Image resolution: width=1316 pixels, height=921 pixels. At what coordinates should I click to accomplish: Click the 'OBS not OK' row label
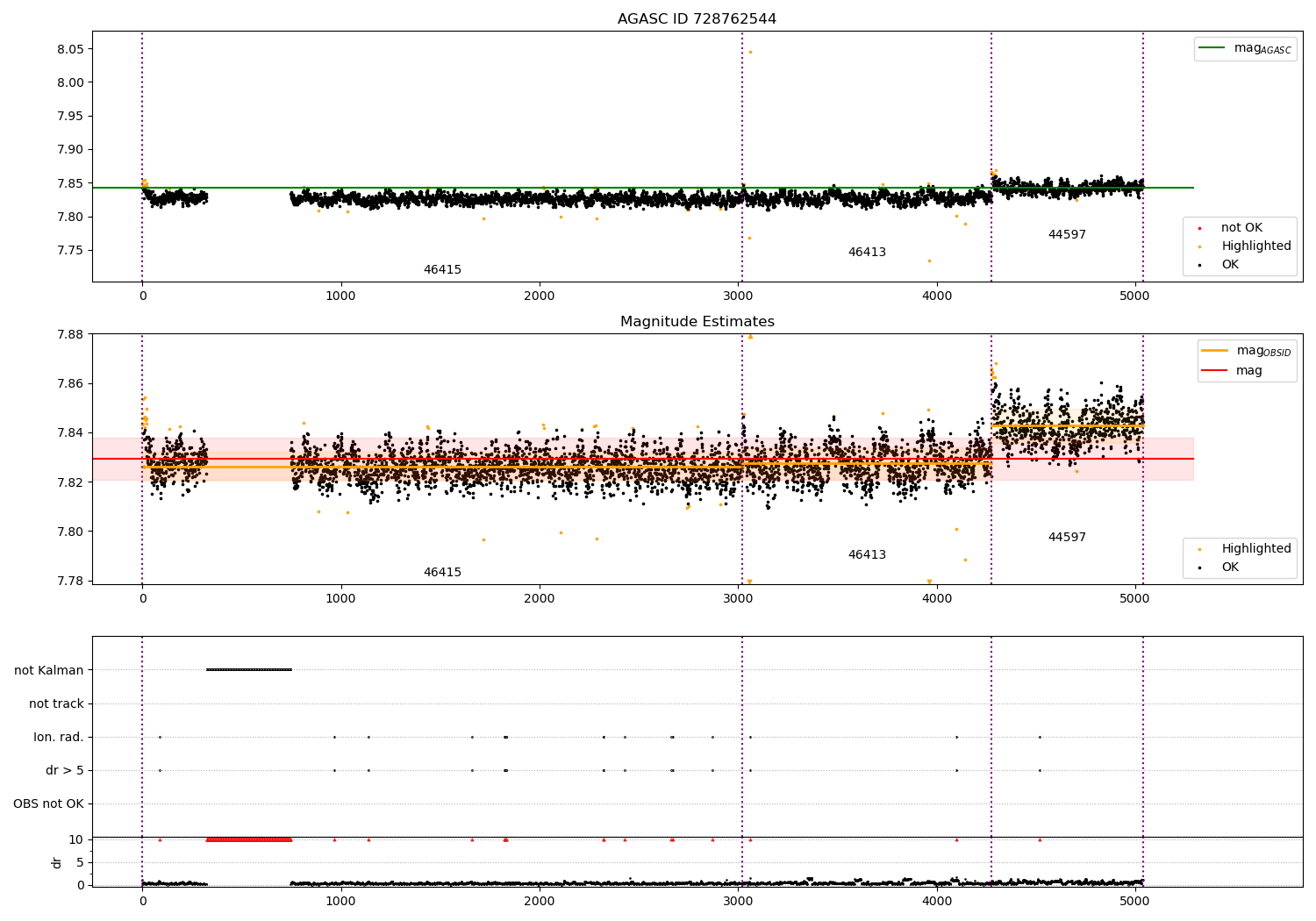[x=49, y=803]
